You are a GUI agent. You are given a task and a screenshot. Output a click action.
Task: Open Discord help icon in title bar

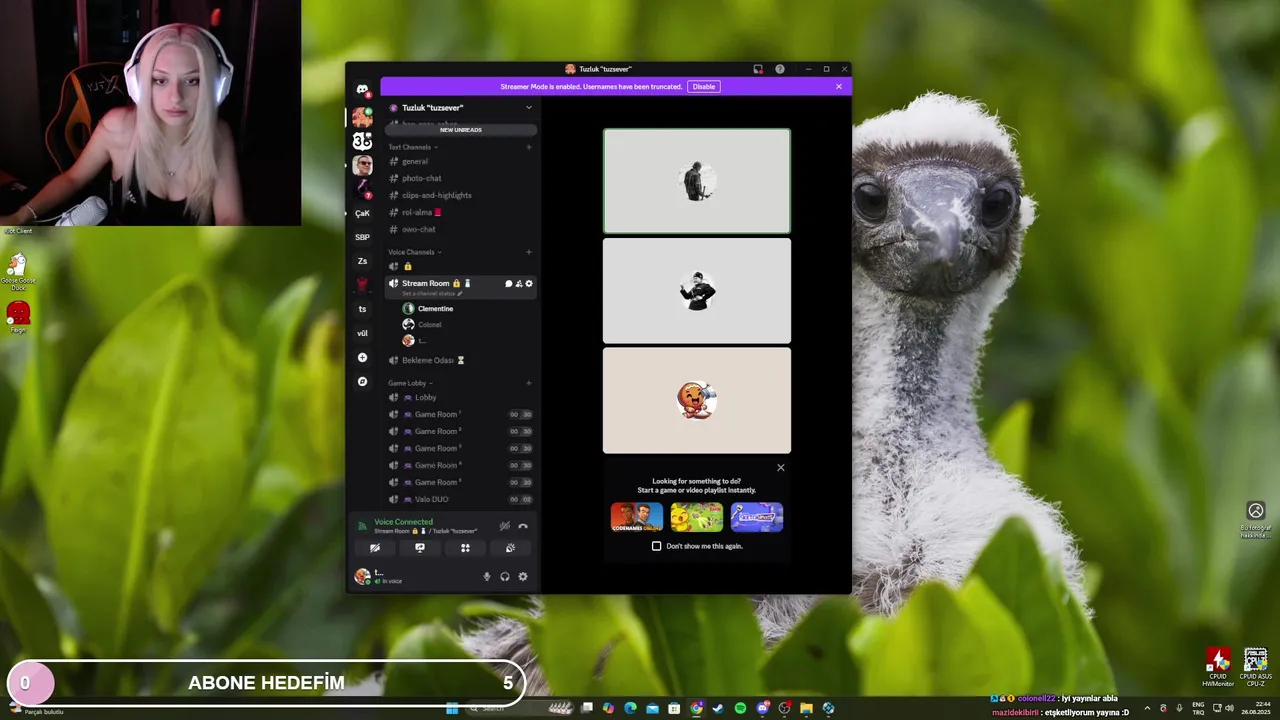[x=780, y=69]
